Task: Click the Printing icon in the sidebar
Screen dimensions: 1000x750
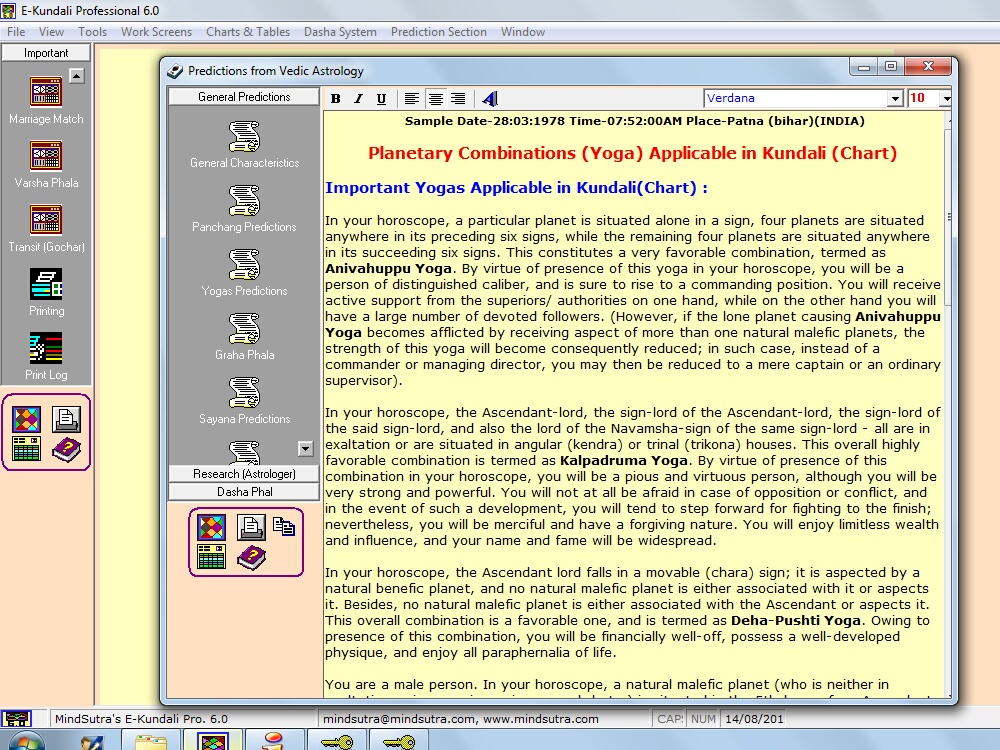Action: [46, 284]
